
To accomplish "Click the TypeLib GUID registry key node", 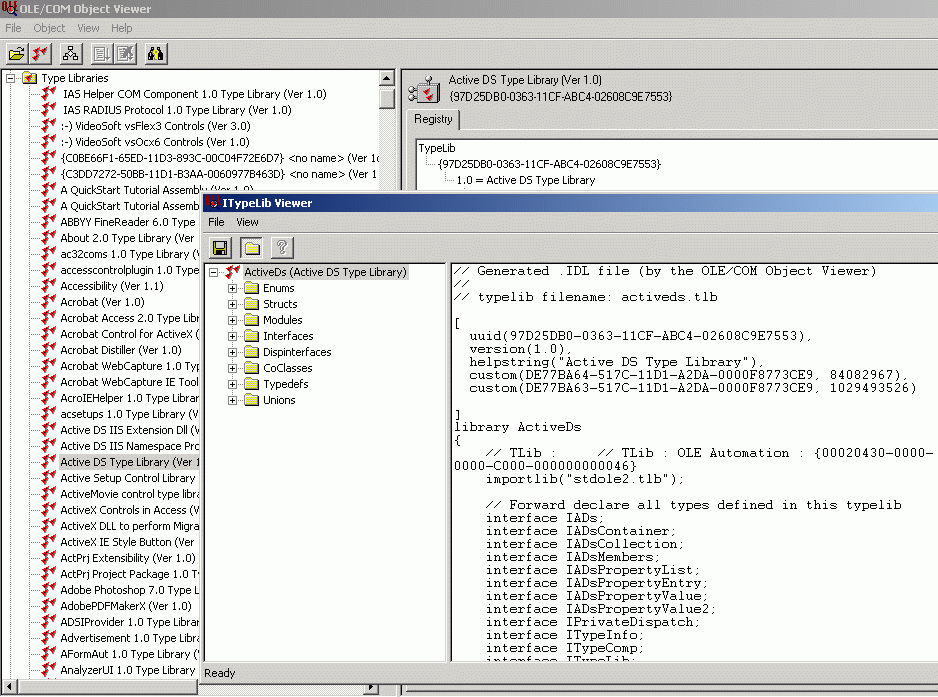I will click(x=549, y=164).
